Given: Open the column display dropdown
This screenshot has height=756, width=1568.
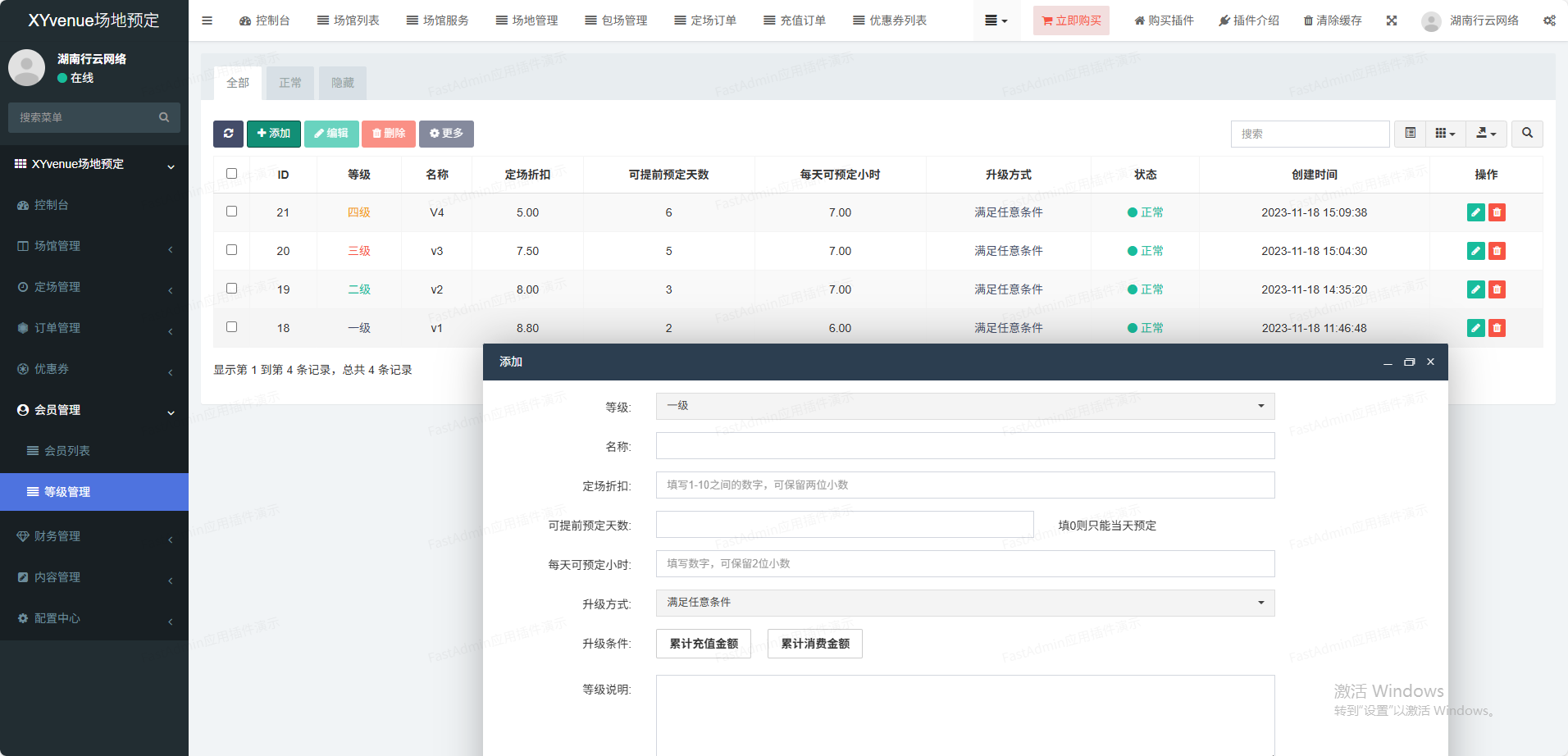Looking at the screenshot, I should [1445, 134].
